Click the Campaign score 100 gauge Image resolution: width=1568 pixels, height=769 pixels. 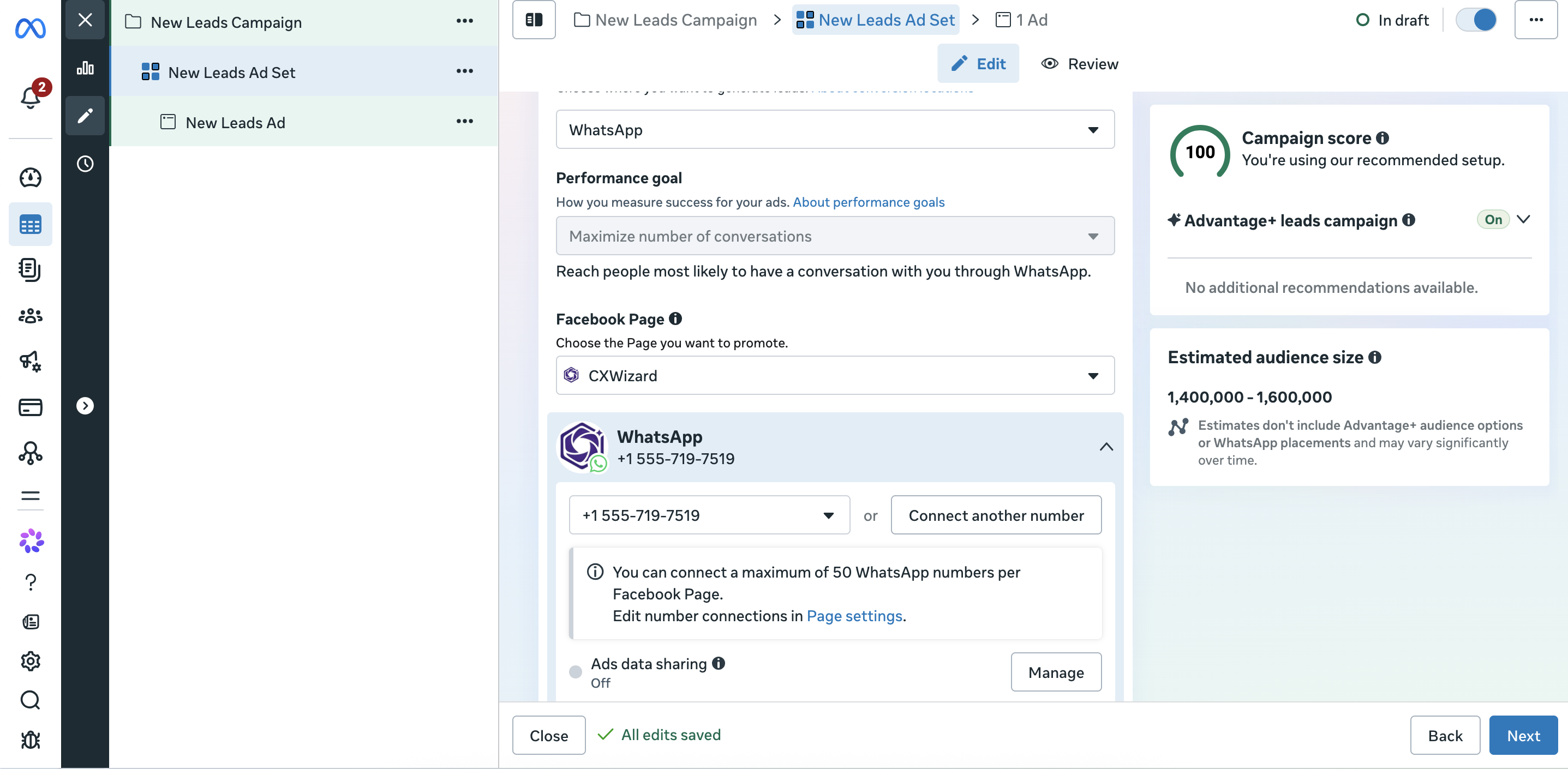click(1200, 152)
